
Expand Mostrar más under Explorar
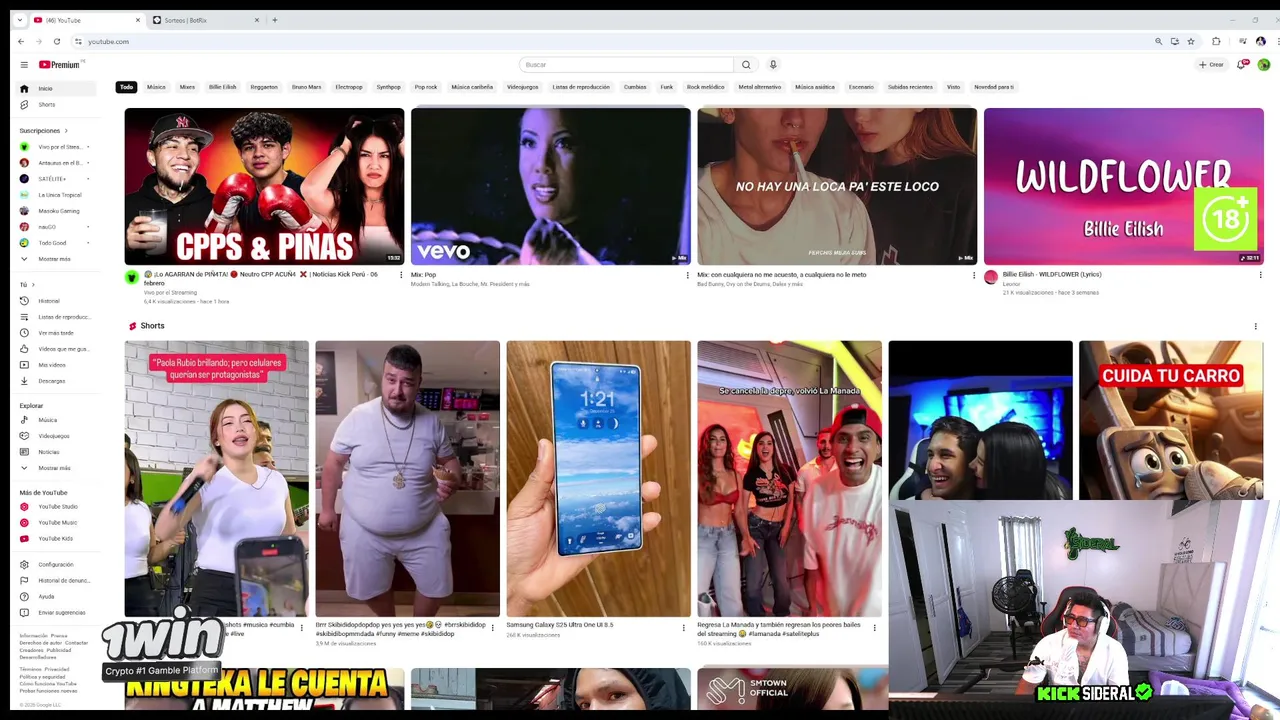pyautogui.click(x=56, y=468)
